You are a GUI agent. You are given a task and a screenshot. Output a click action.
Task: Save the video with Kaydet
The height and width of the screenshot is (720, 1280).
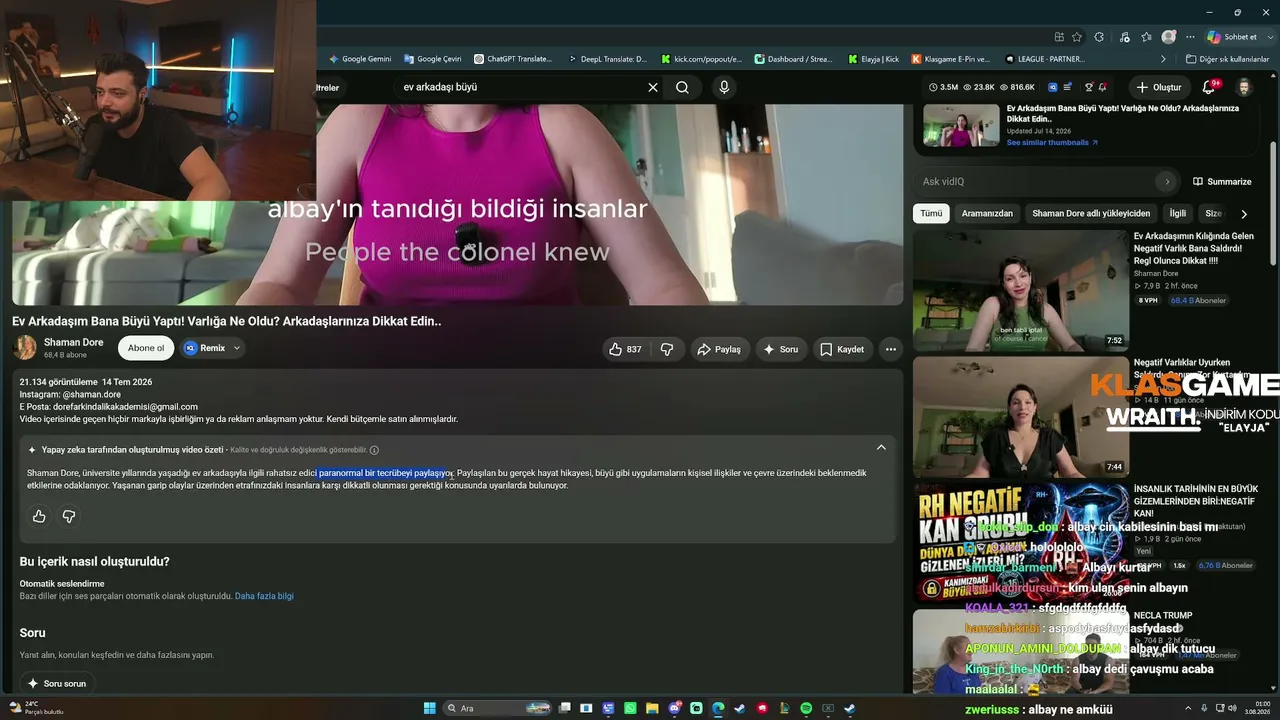(x=842, y=349)
